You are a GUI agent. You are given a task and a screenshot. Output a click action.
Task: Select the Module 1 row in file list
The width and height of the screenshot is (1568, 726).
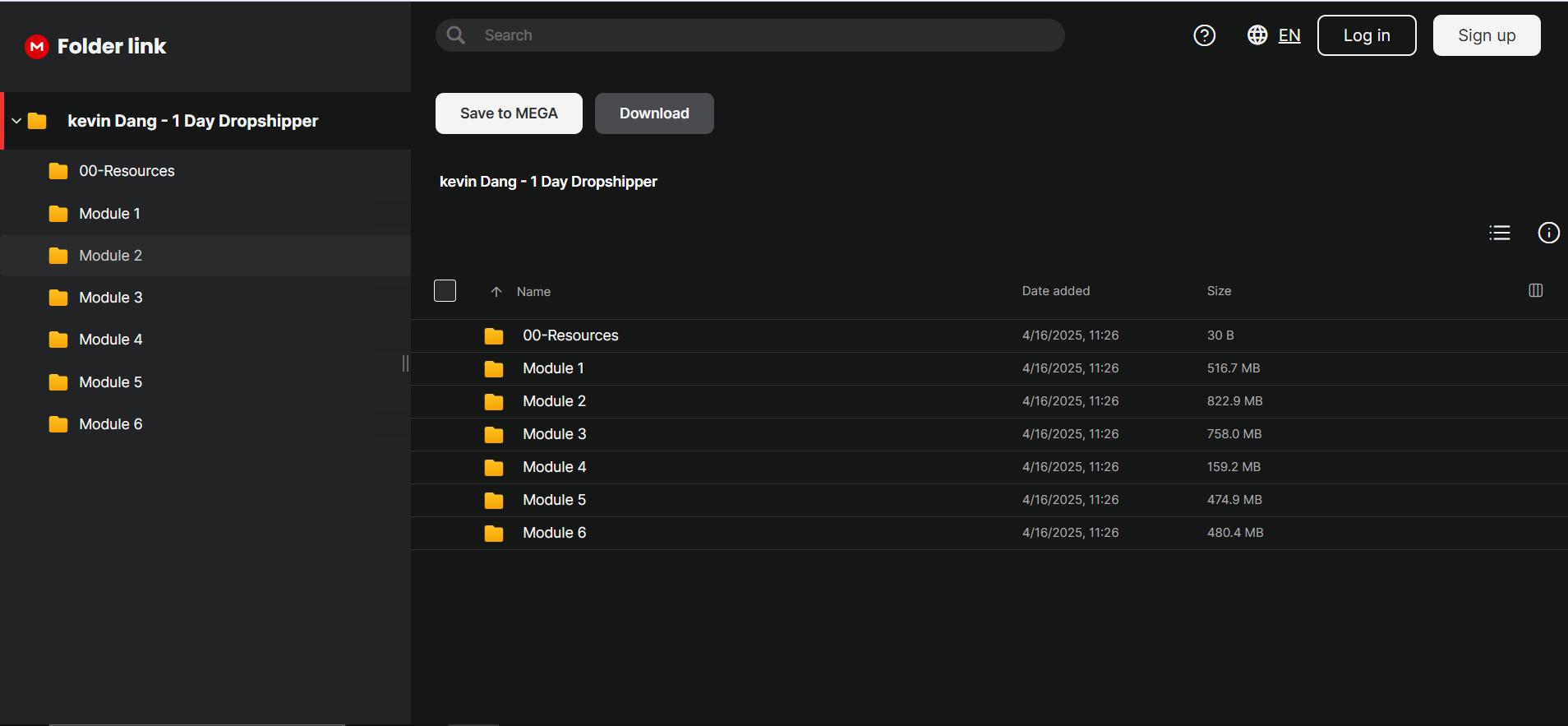[989, 368]
